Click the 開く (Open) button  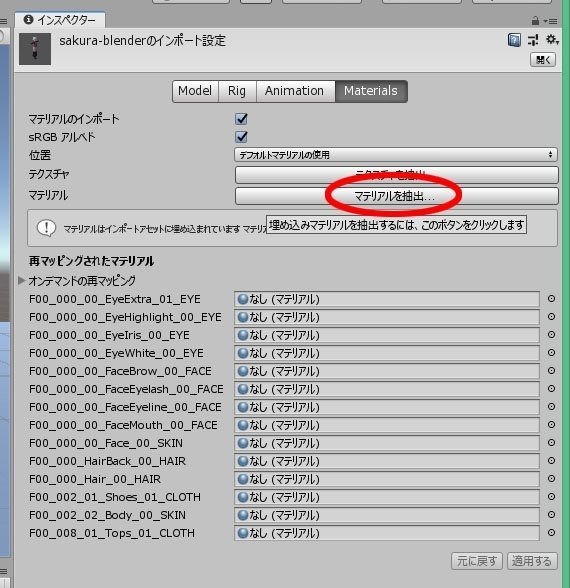coord(543,60)
